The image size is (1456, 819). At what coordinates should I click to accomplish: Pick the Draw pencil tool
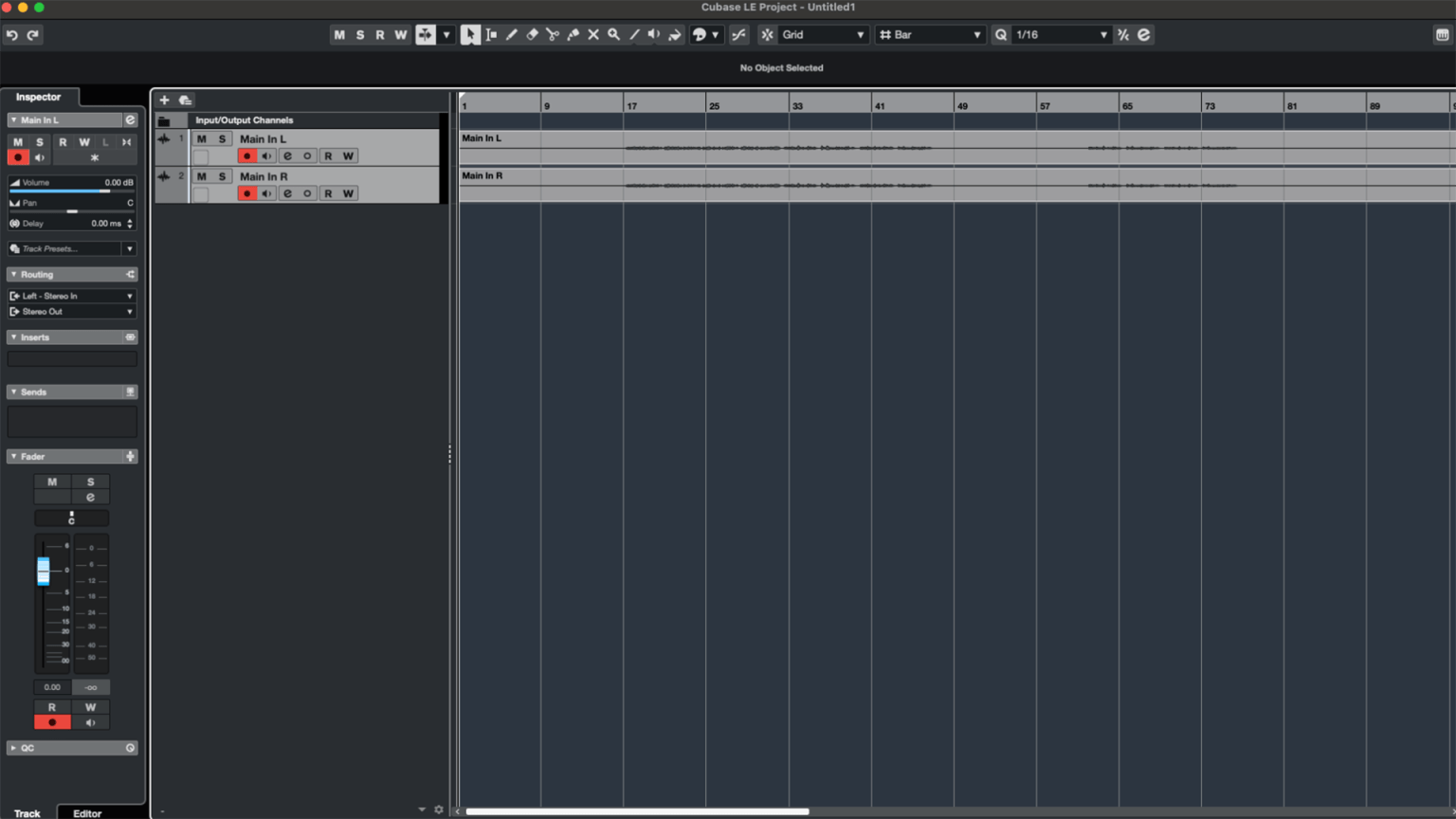pyautogui.click(x=512, y=35)
